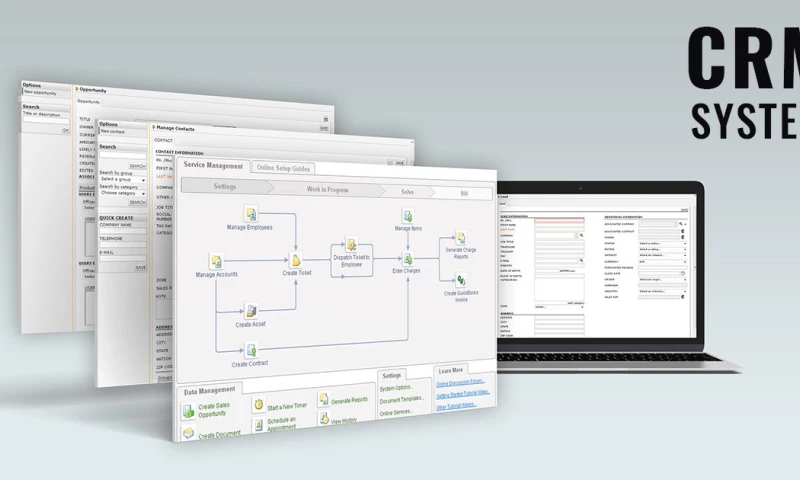This screenshot has height=480, width=800.
Task: Click the E-mail field in Quick Create
Action: pyautogui.click(x=122, y=259)
